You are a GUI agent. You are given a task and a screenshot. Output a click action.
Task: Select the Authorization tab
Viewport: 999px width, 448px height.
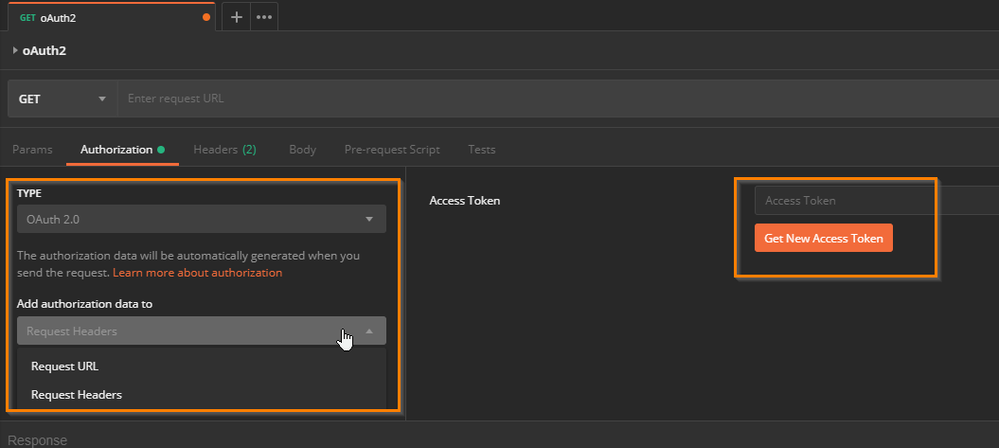pos(116,149)
